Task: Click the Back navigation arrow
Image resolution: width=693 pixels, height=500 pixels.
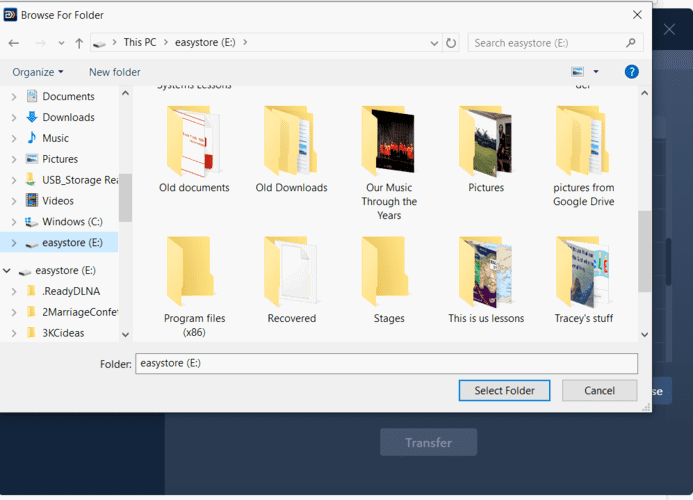Action: click(14, 43)
